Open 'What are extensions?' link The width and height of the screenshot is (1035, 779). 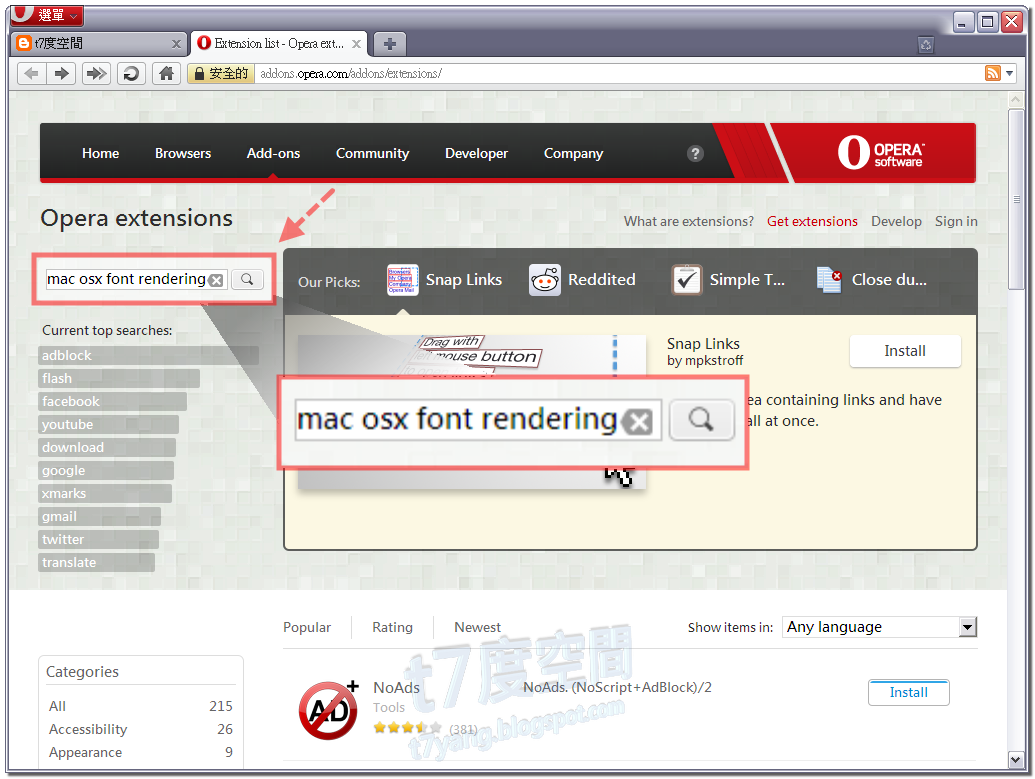pos(688,221)
